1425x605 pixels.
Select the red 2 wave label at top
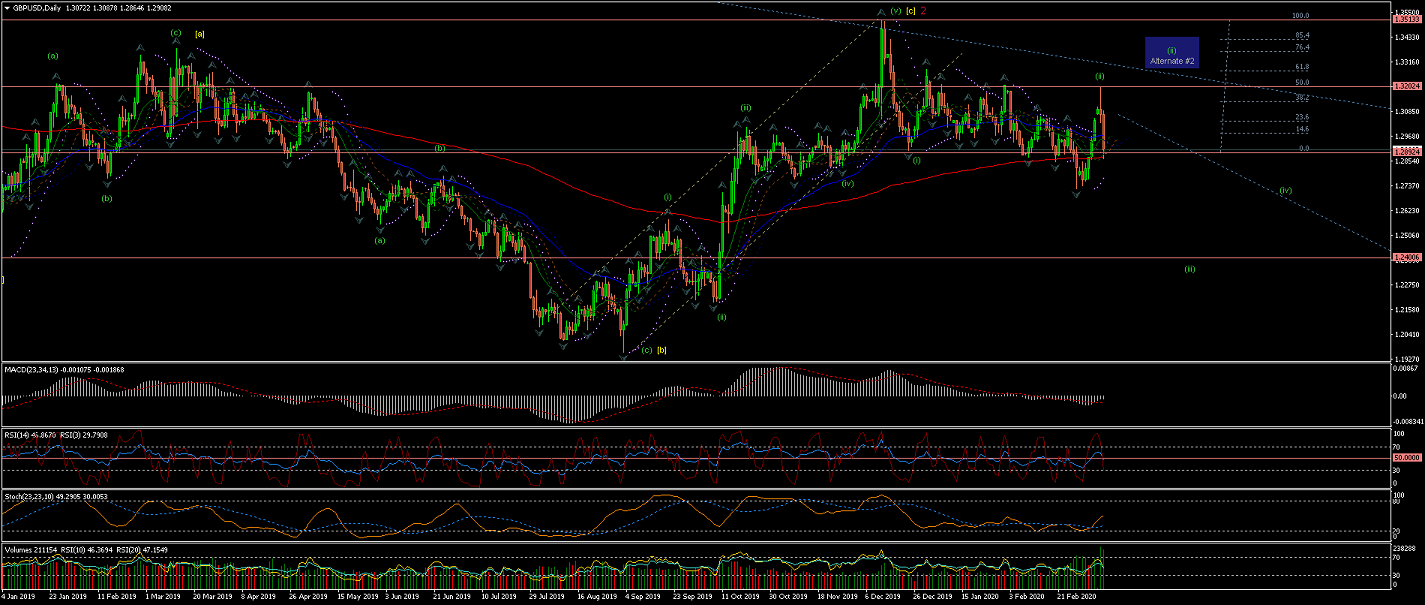click(x=924, y=10)
